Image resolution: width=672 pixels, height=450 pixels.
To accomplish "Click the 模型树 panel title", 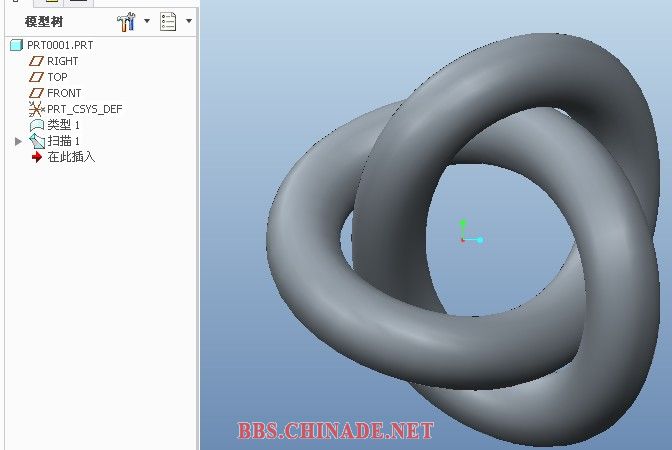I will pyautogui.click(x=44, y=21).
